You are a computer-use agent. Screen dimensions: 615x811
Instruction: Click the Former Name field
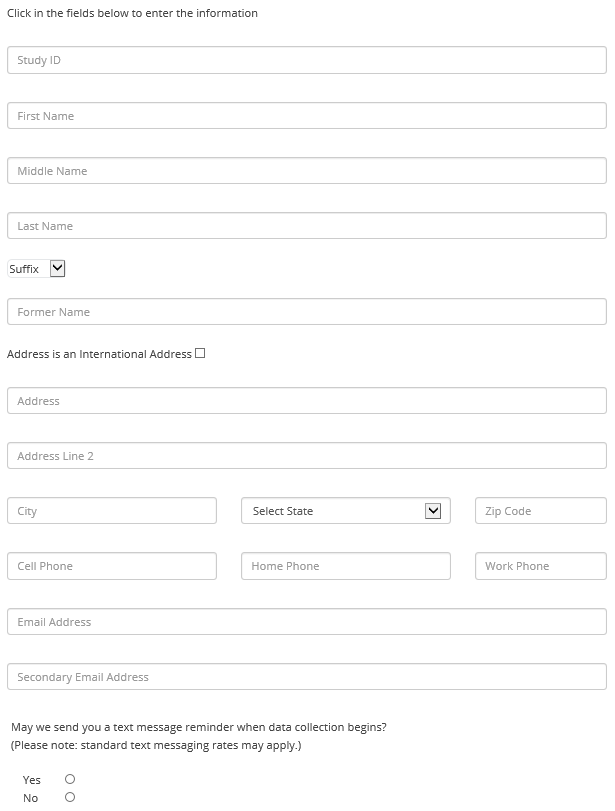tap(306, 312)
